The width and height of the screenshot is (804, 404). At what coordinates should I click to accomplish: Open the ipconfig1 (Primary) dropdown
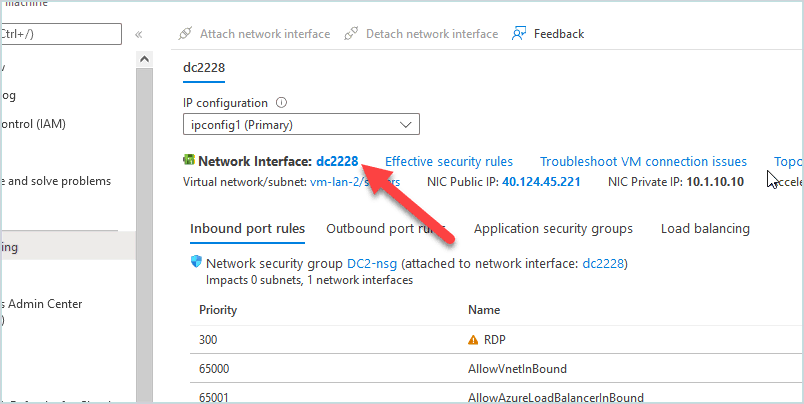pyautogui.click(x=302, y=125)
